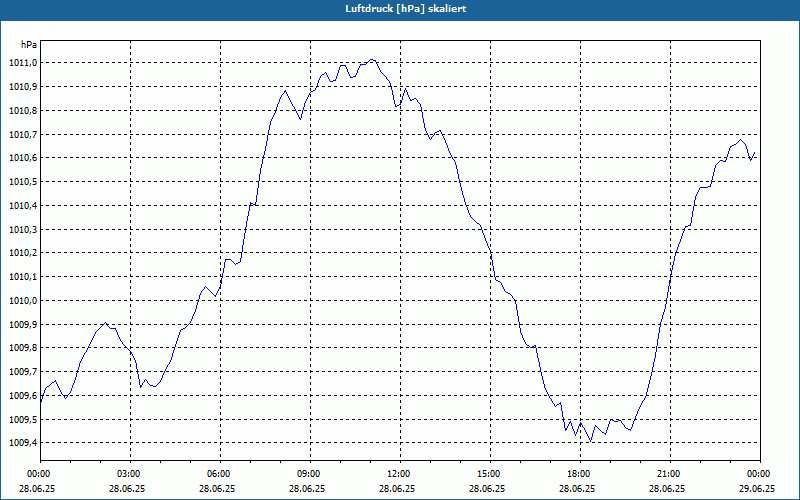Select the 28.06.25 date beneath 15:00

coord(487,488)
